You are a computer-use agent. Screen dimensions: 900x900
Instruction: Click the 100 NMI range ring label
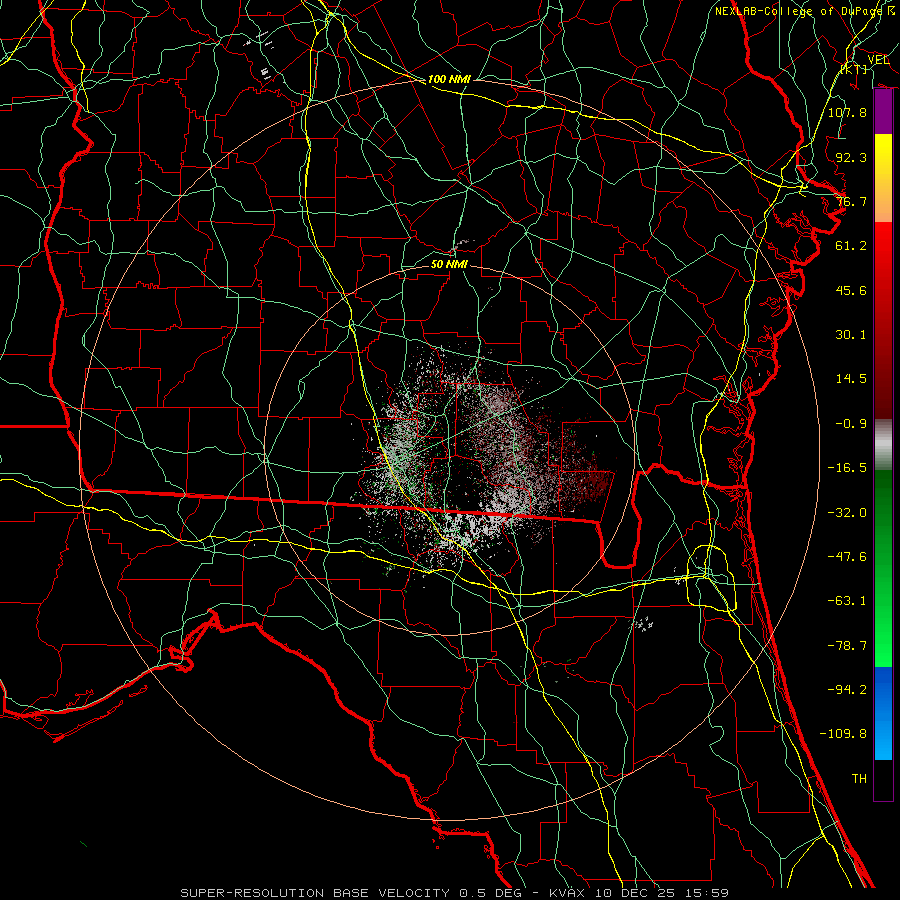[449, 79]
